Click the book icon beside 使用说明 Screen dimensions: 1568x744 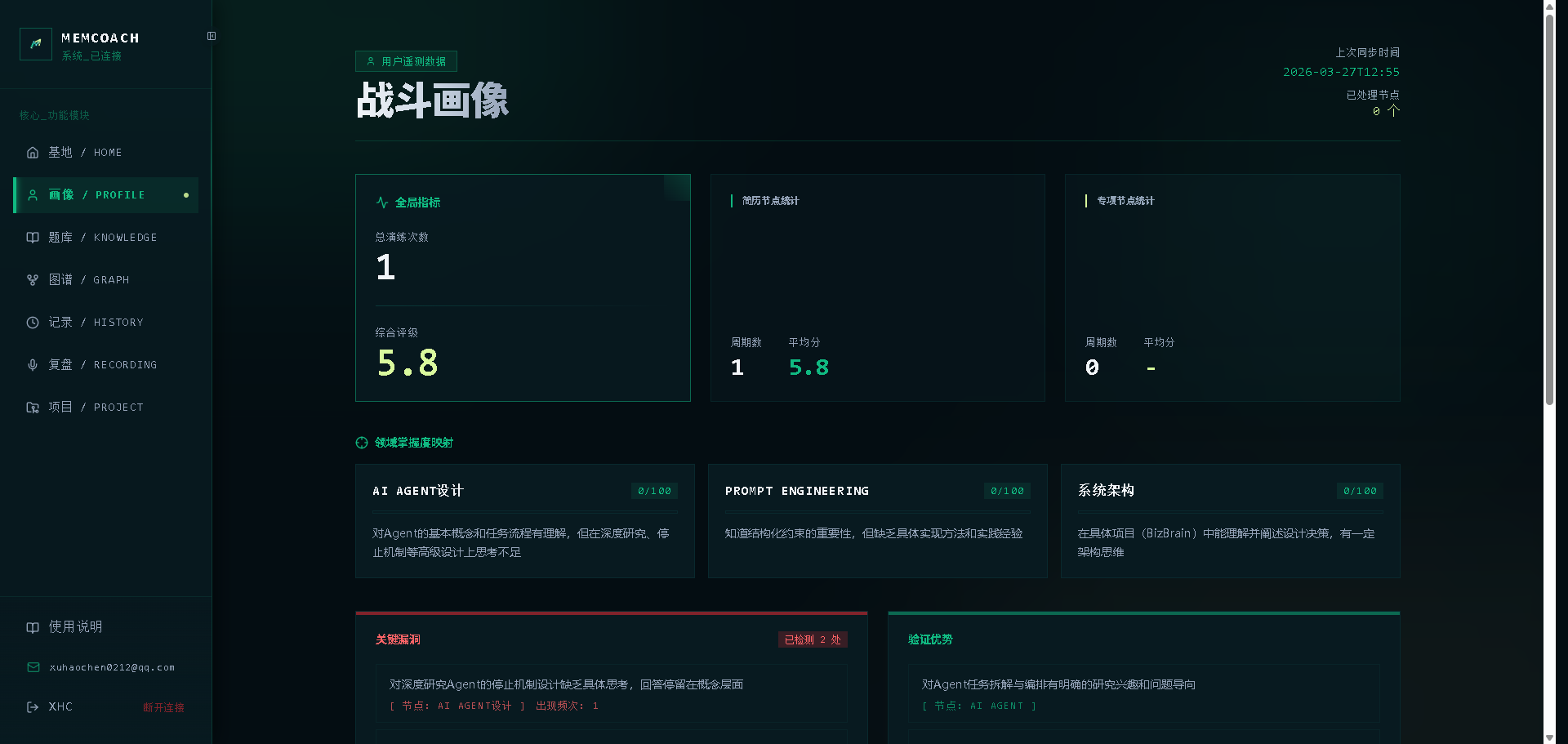pos(33,627)
